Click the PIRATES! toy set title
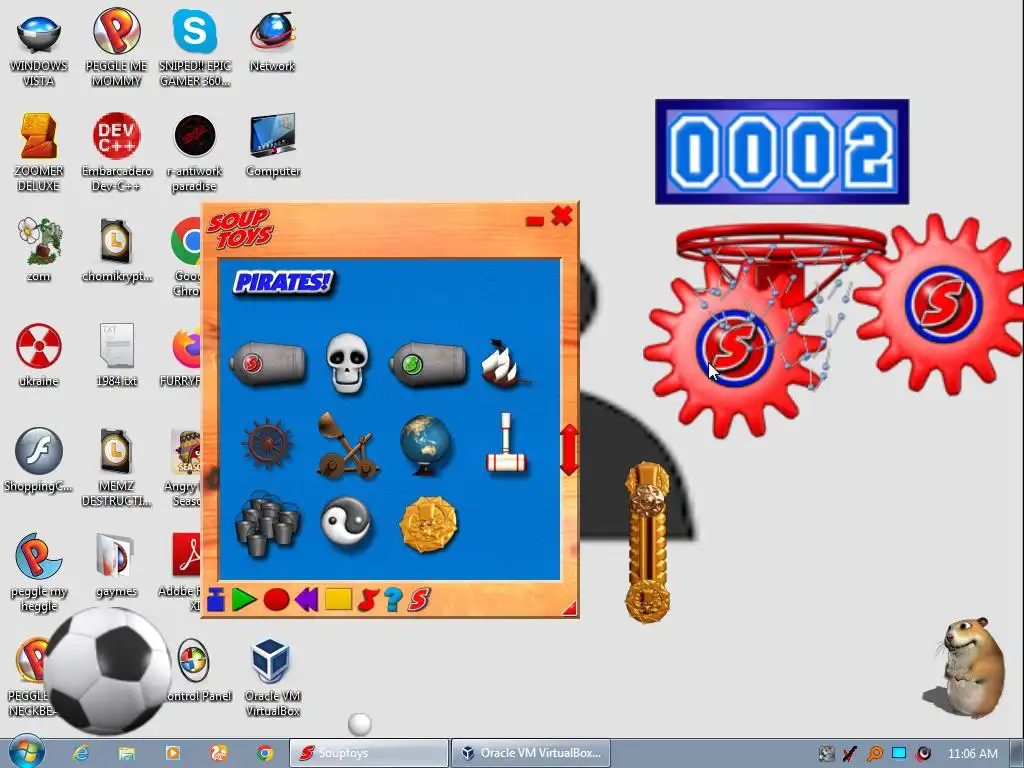 tap(283, 282)
